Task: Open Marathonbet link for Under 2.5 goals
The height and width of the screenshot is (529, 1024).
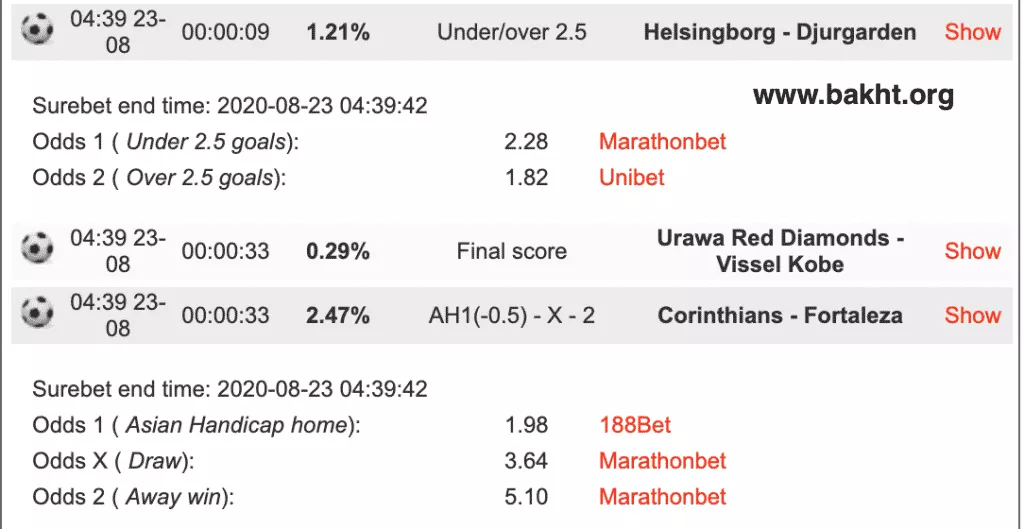Action: 662,141
